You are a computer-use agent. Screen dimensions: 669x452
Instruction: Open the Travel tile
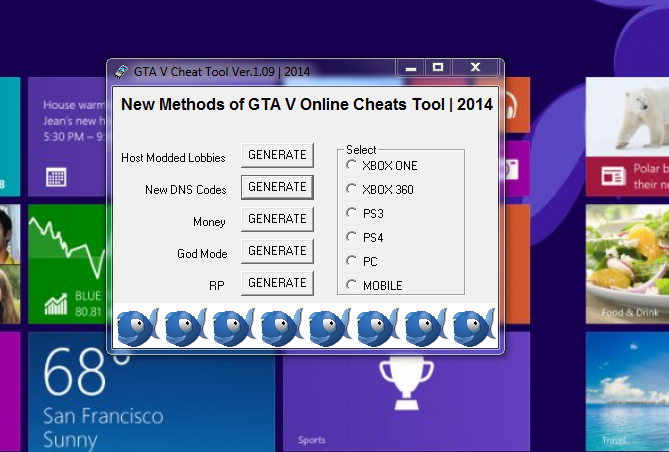tap(627, 392)
